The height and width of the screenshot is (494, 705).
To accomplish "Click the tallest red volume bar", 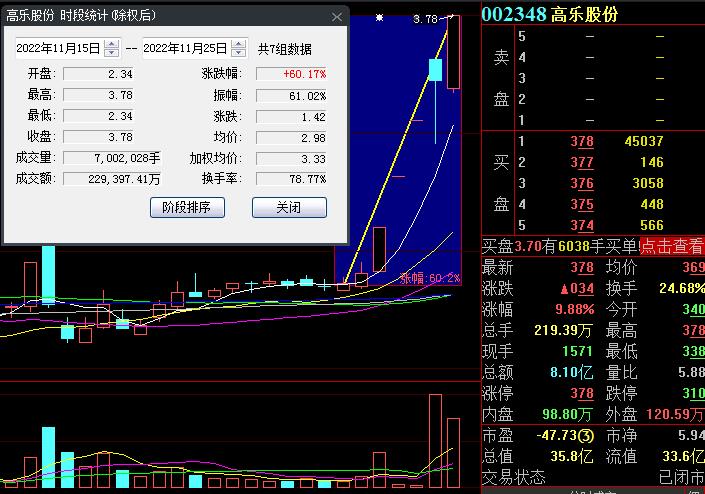I will click(x=436, y=440).
